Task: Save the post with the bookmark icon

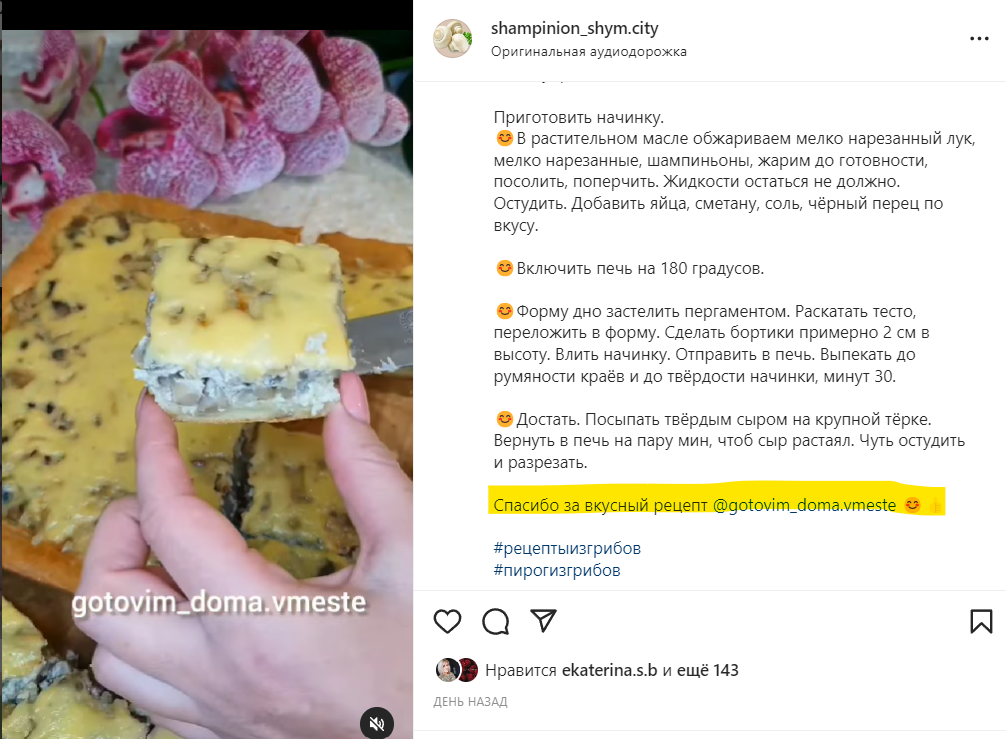Action: [981, 621]
